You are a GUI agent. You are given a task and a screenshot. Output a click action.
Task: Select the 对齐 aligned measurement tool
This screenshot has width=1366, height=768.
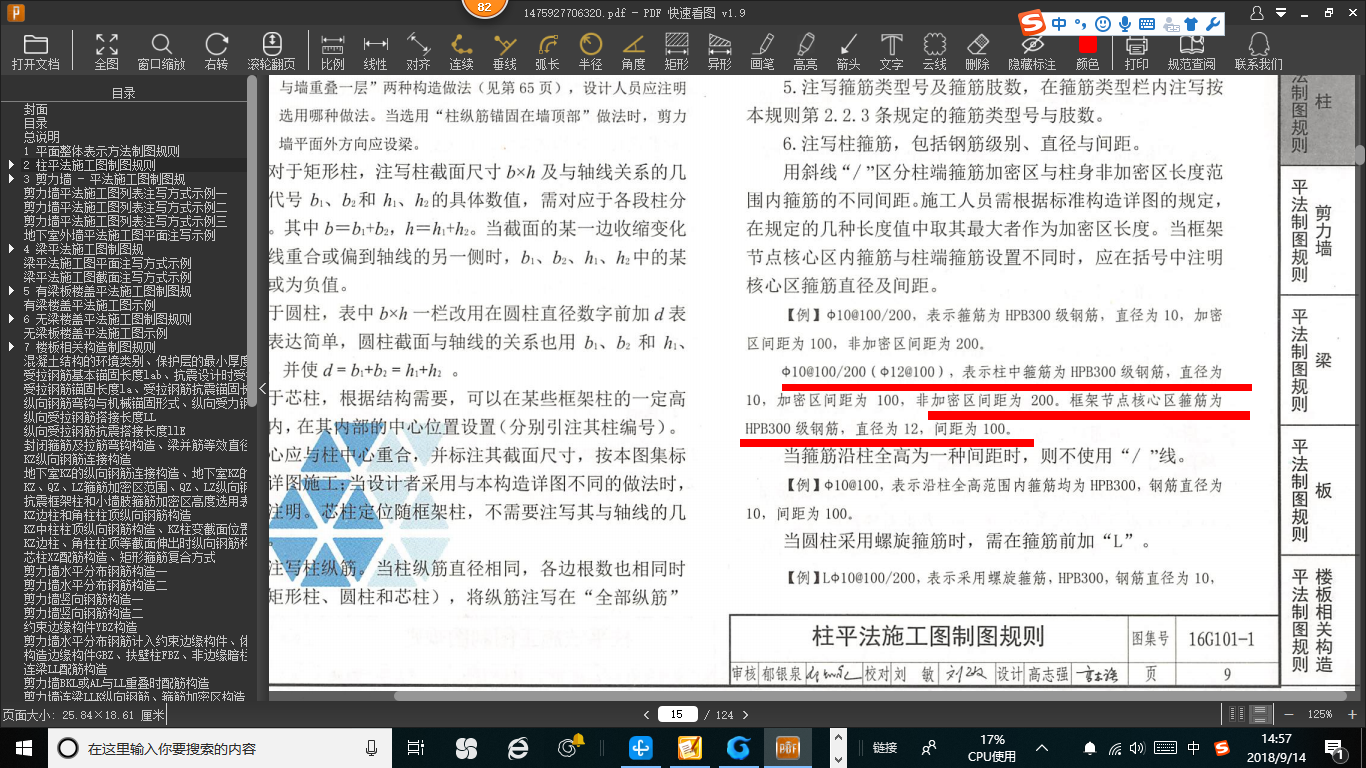click(x=418, y=52)
